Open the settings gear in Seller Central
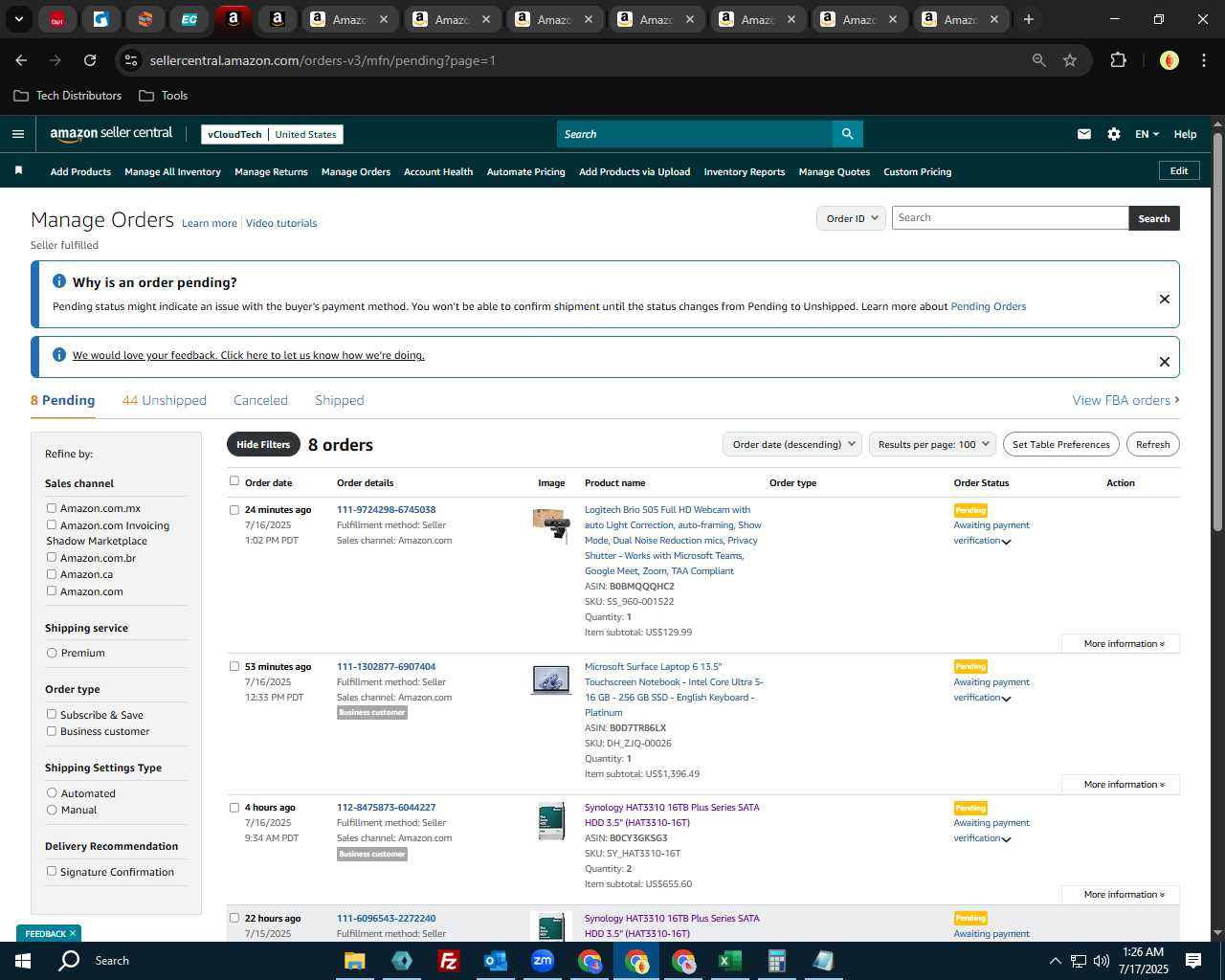Screen dimensions: 1225x980 (x=1114, y=134)
